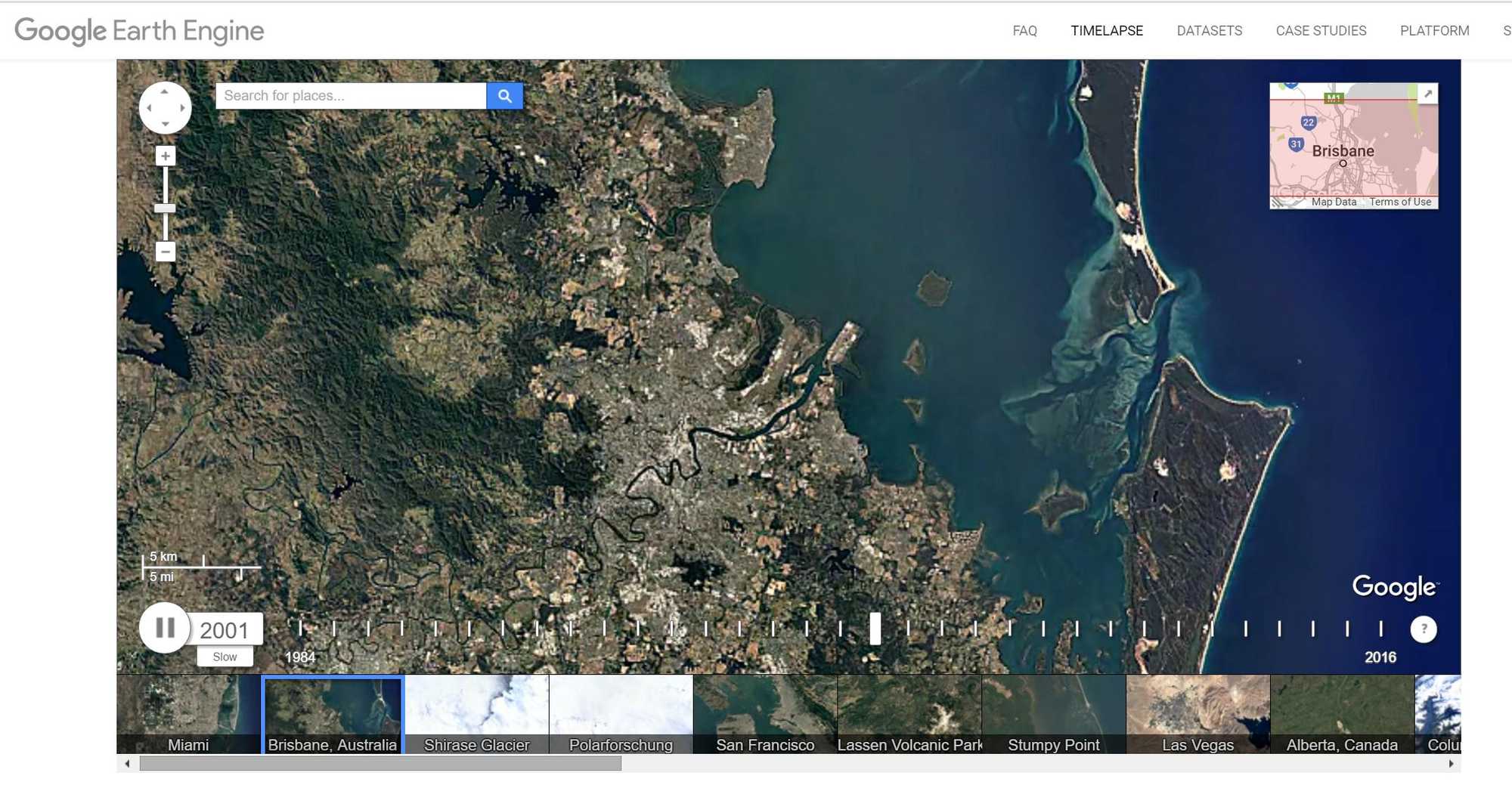Screen dimensions: 1512x785
Task: Toggle the Slow playback speed button
Action: pyautogui.click(x=225, y=657)
